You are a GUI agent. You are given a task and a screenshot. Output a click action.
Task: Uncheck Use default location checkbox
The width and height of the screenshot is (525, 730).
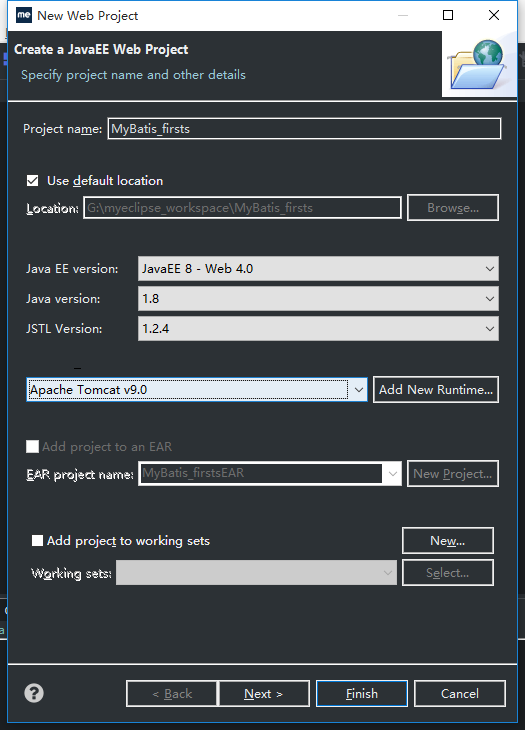click(x=33, y=181)
